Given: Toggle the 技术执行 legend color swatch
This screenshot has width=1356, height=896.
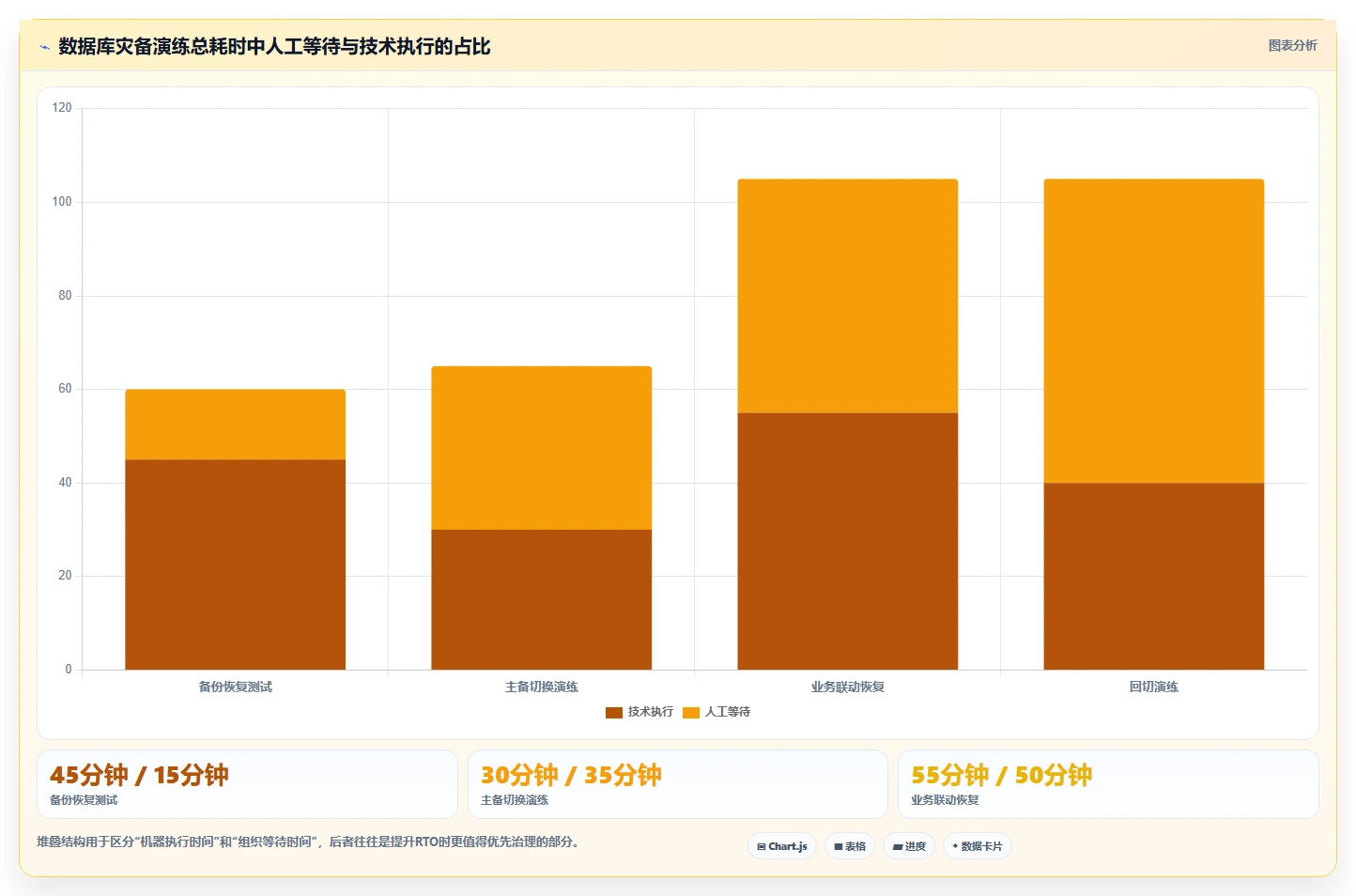Looking at the screenshot, I should click(x=614, y=713).
